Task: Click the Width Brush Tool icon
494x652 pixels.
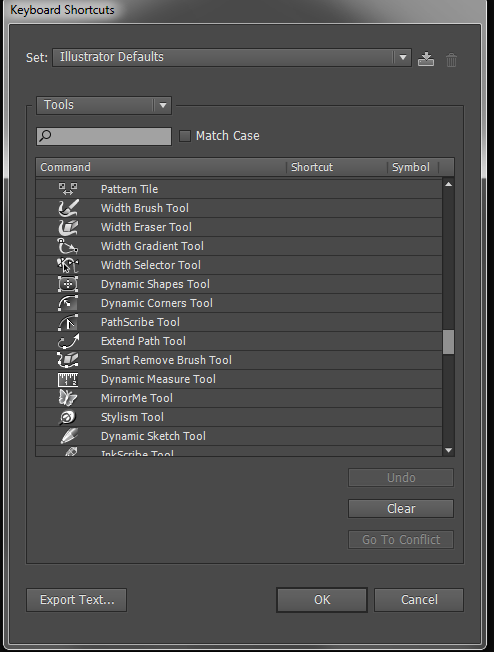Action: click(68, 208)
